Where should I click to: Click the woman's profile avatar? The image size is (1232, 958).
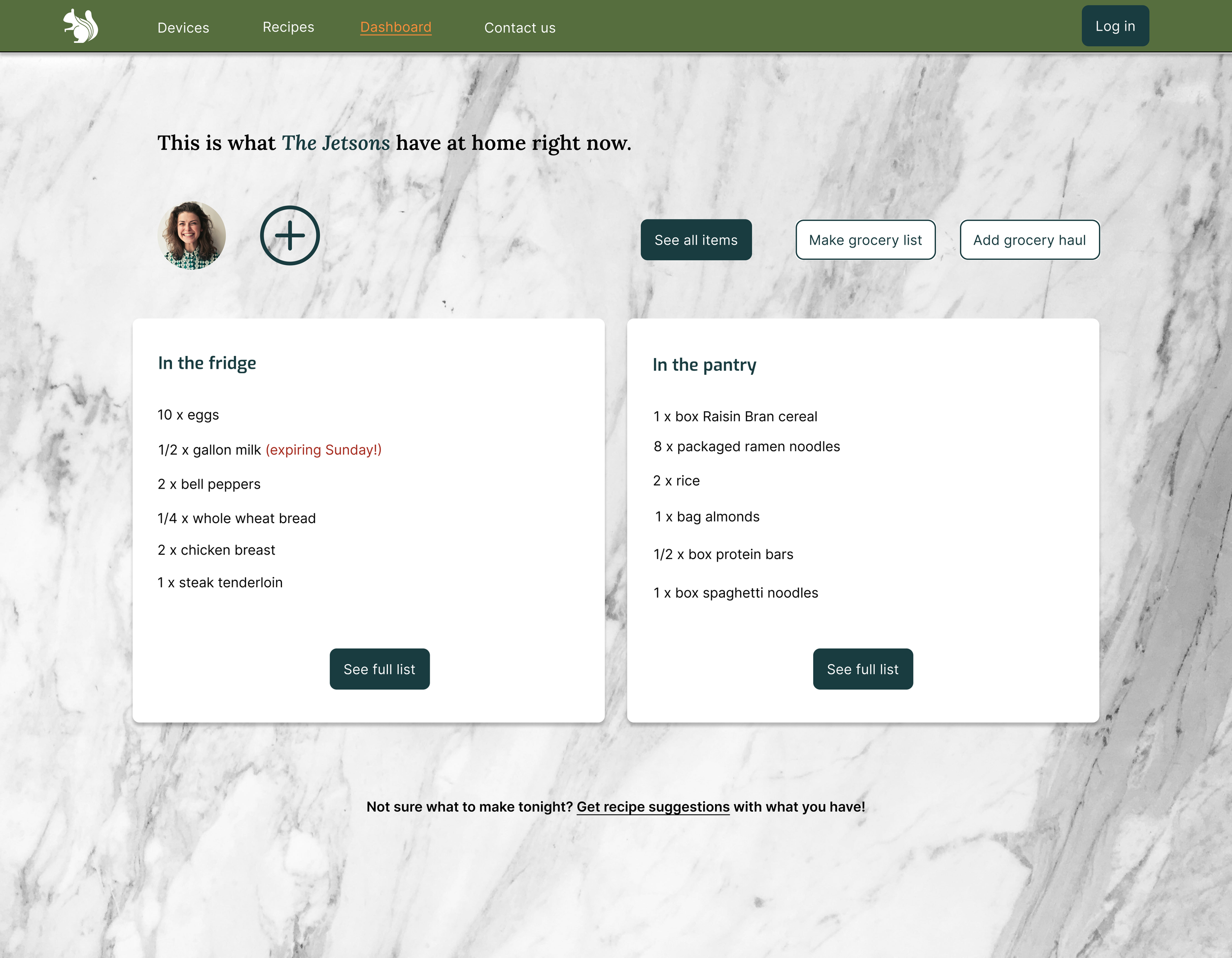191,235
